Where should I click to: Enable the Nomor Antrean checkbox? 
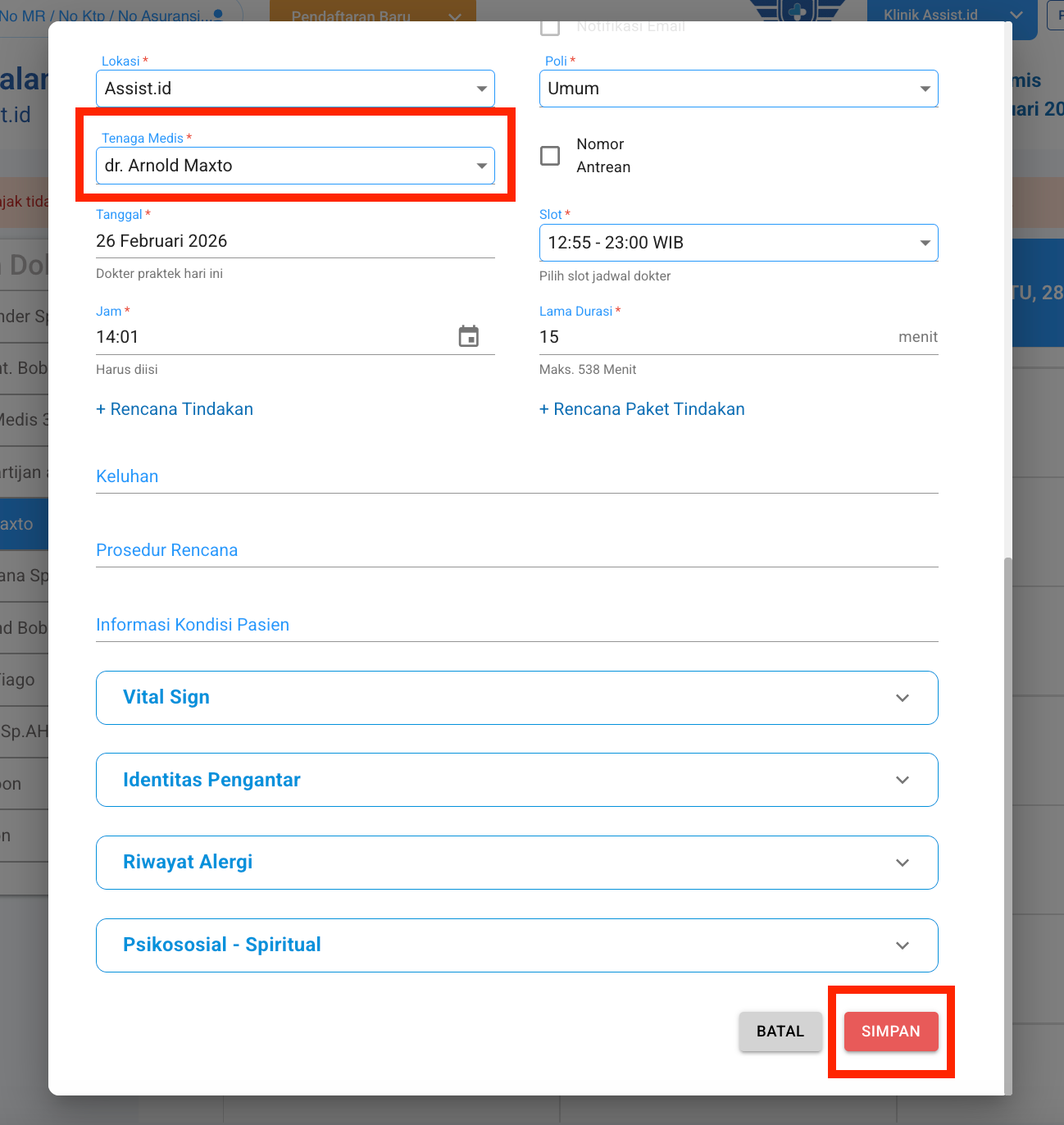coord(551,156)
